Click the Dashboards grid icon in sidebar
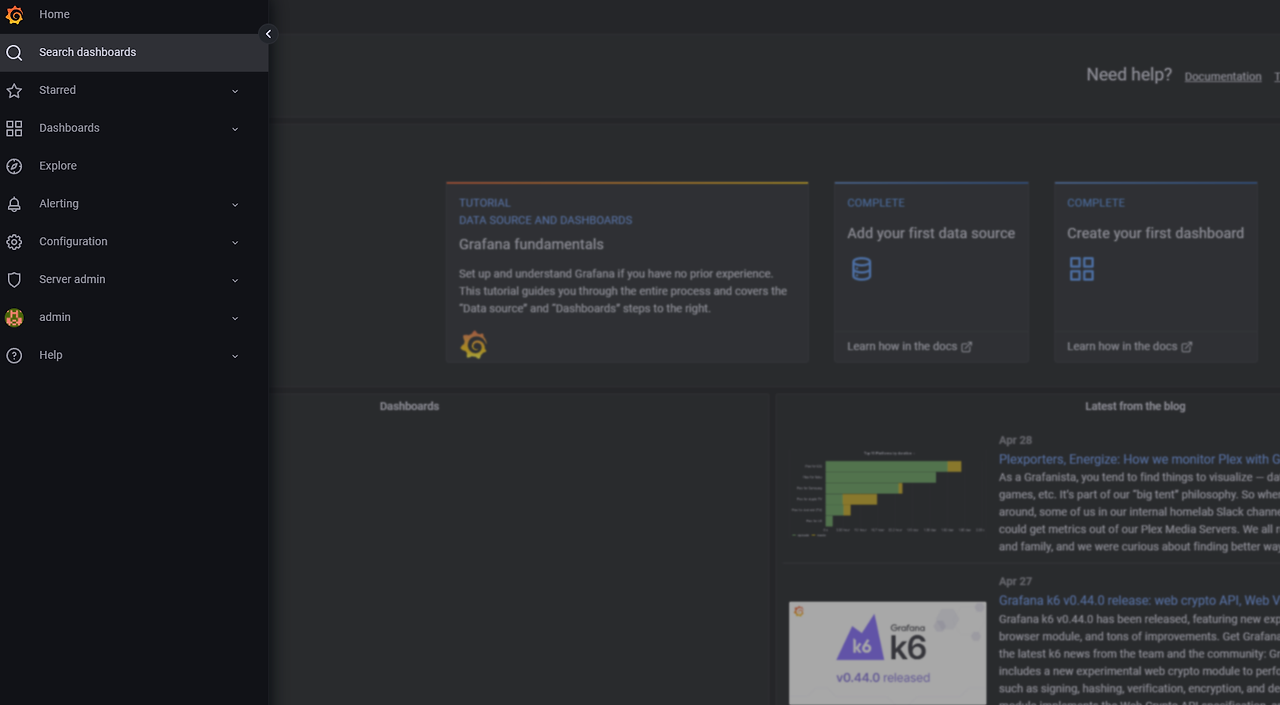Image resolution: width=1280 pixels, height=705 pixels. pos(14,128)
